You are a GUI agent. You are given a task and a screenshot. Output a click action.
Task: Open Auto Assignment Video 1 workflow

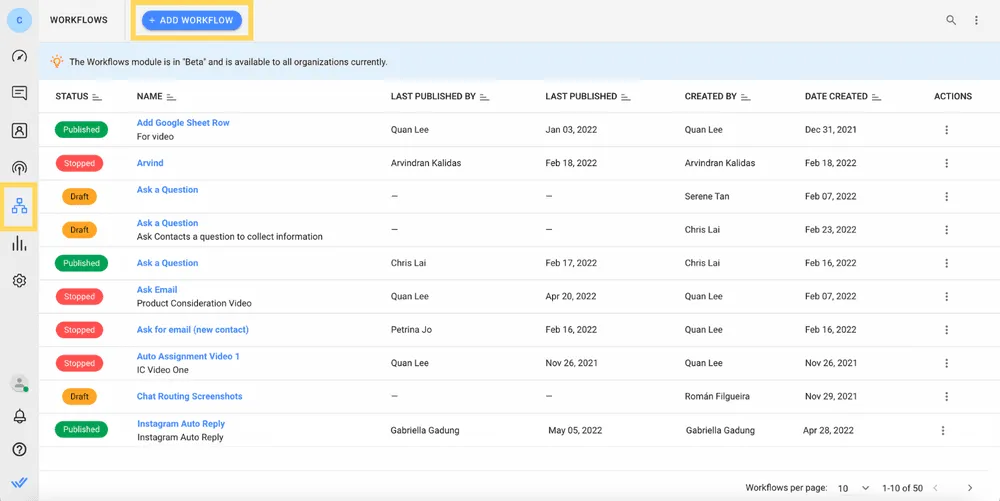tap(188, 356)
